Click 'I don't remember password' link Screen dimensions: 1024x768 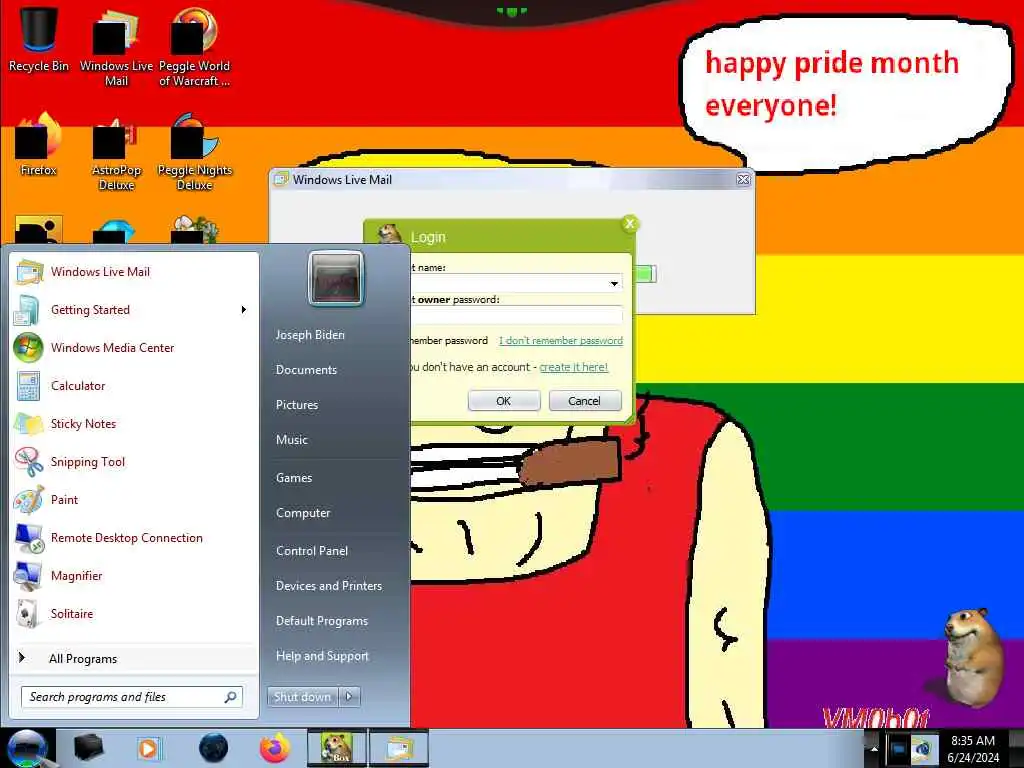(561, 340)
